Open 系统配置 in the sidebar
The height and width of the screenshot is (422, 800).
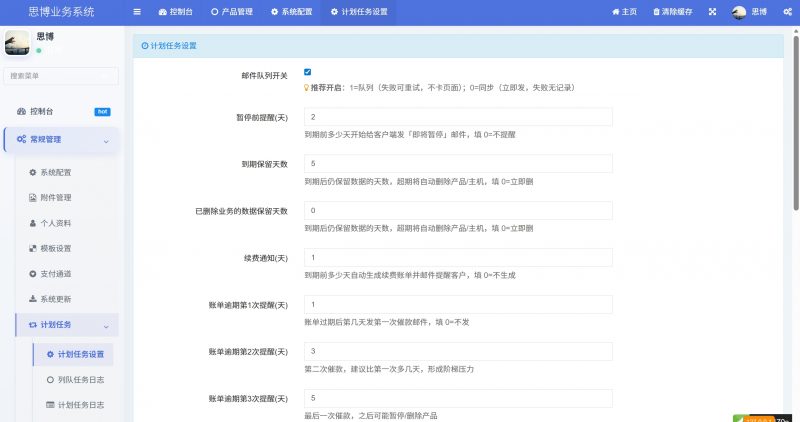(55, 172)
